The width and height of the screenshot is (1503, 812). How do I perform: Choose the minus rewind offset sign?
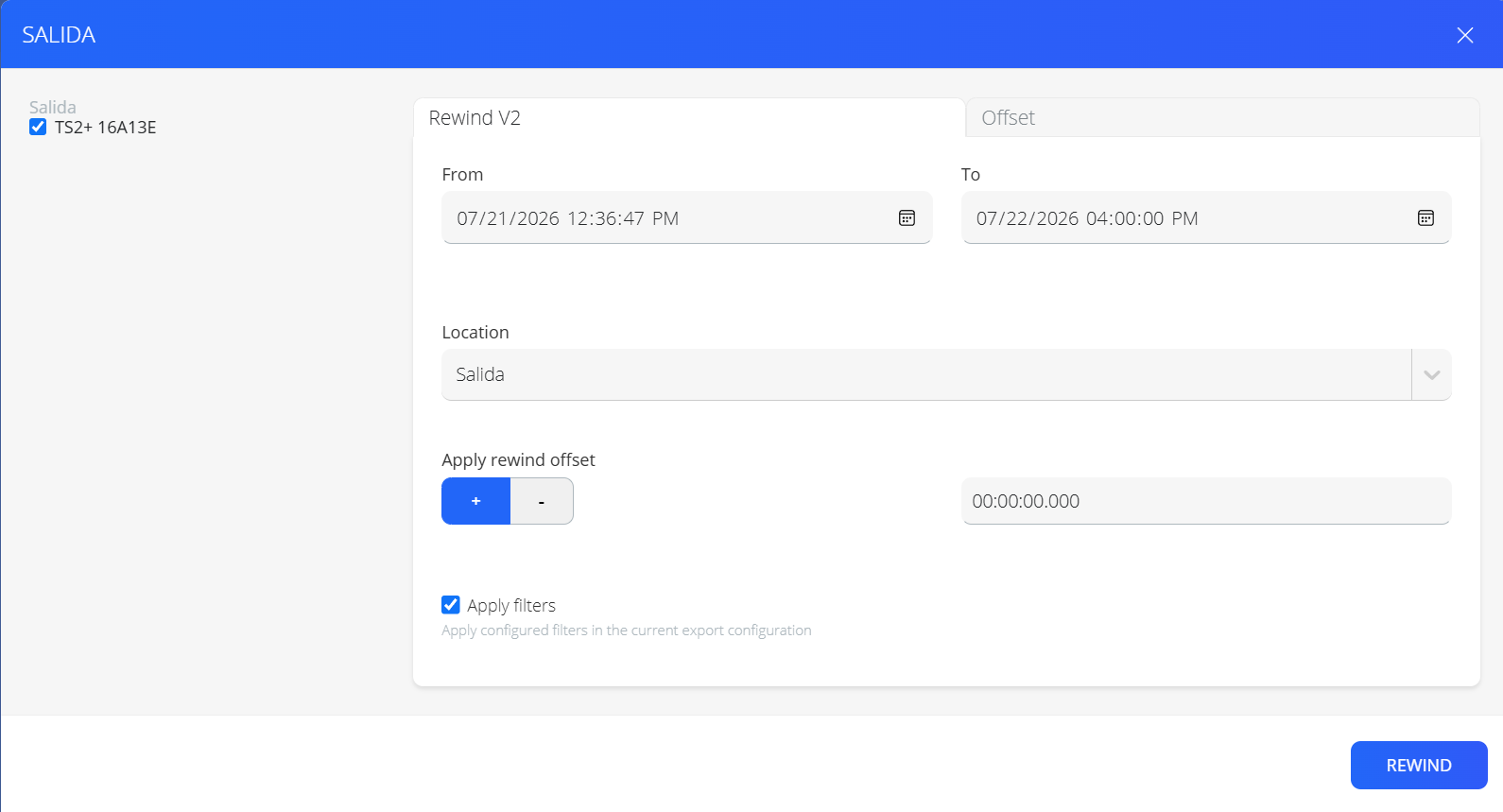click(542, 501)
